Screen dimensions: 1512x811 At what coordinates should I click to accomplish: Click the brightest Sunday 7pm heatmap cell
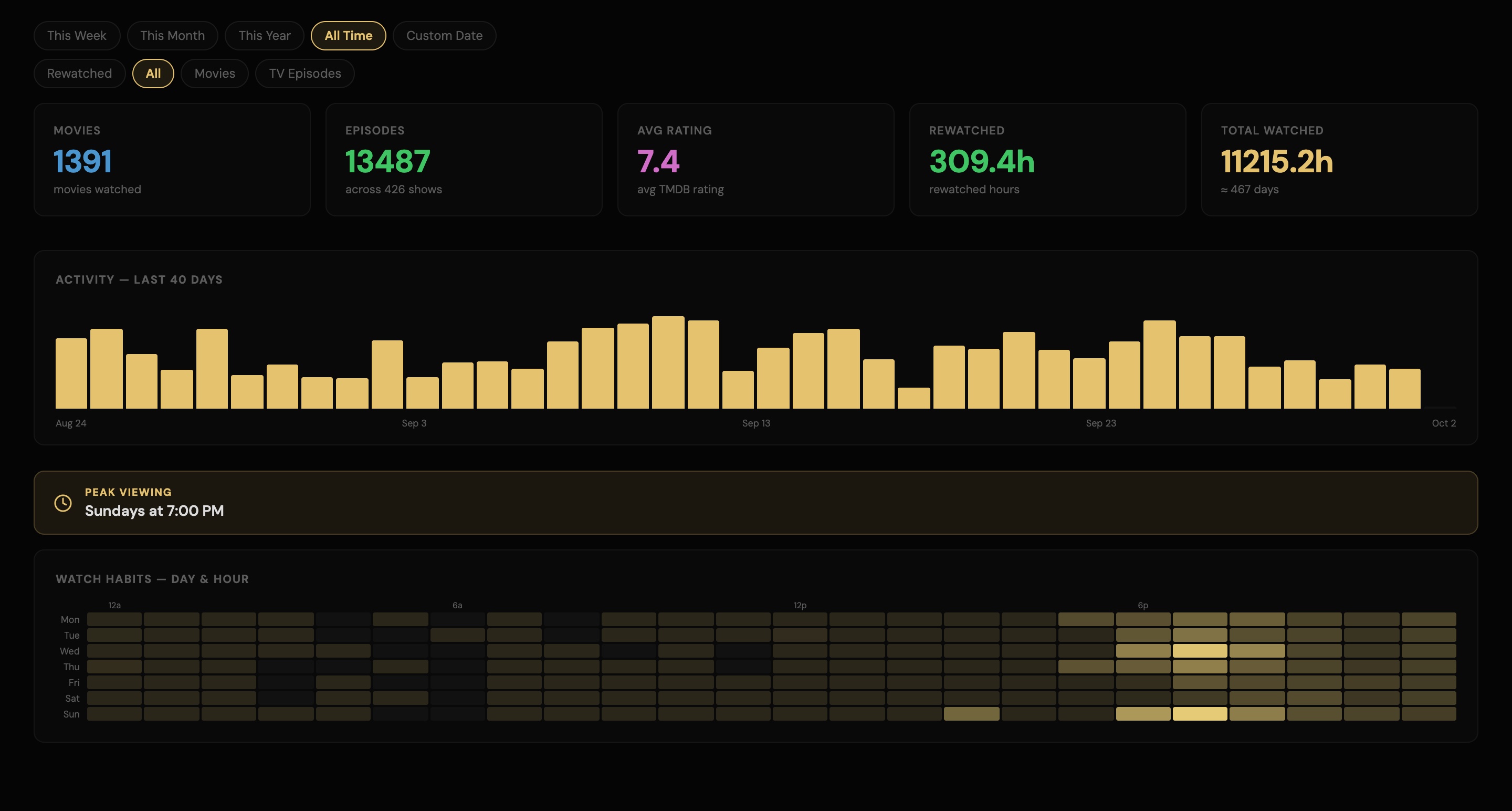[1200, 714]
